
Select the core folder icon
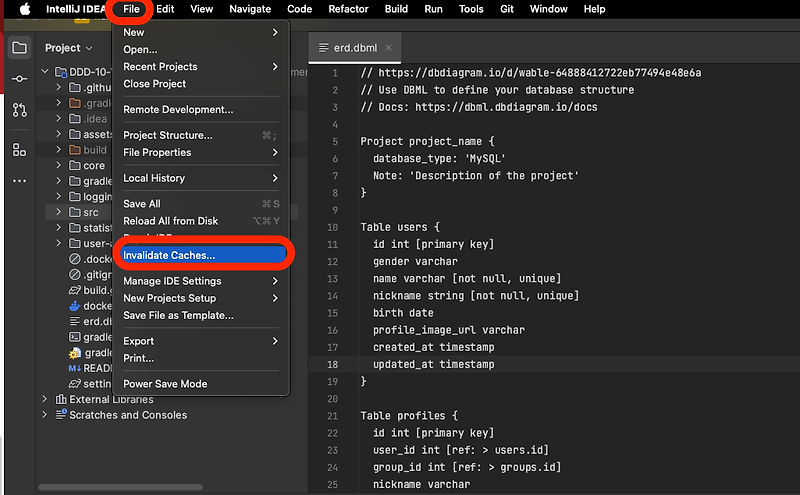pyautogui.click(x=74, y=165)
